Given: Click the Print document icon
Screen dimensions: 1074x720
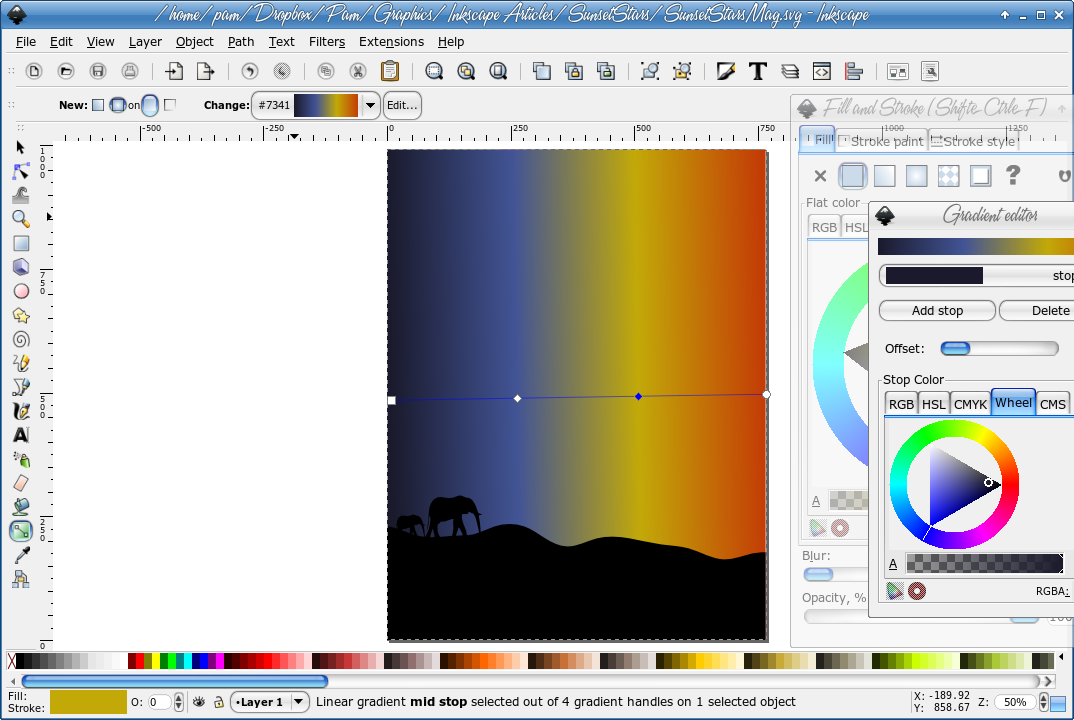Looking at the screenshot, I should click(x=130, y=71).
